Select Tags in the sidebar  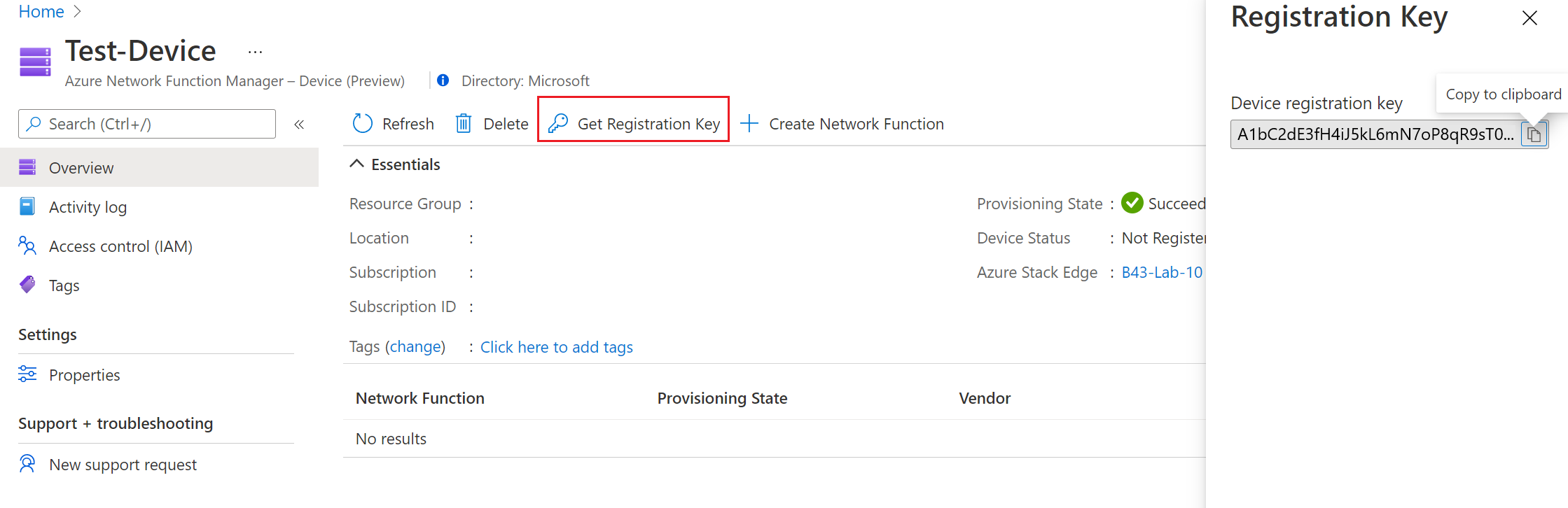64,285
